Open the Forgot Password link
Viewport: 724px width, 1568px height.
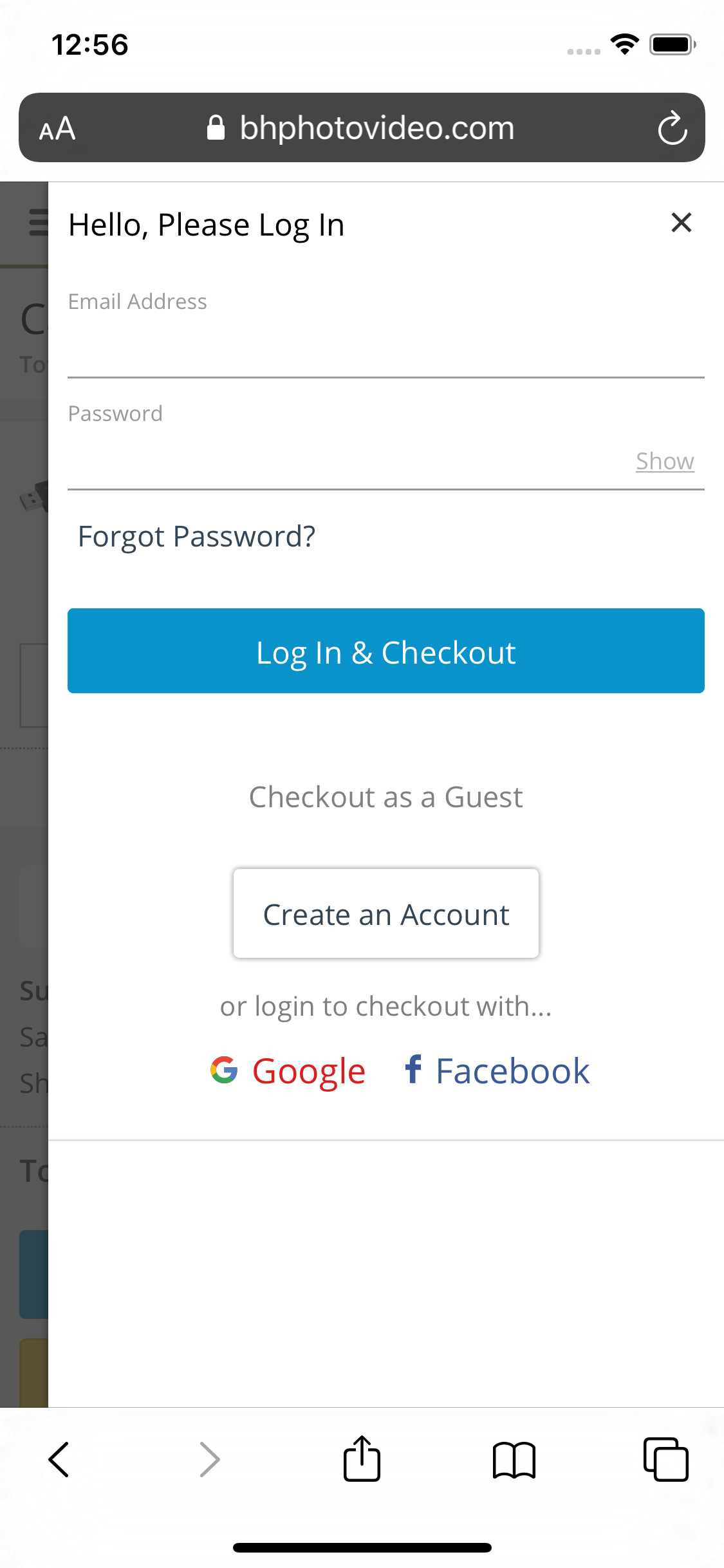pyautogui.click(x=196, y=536)
